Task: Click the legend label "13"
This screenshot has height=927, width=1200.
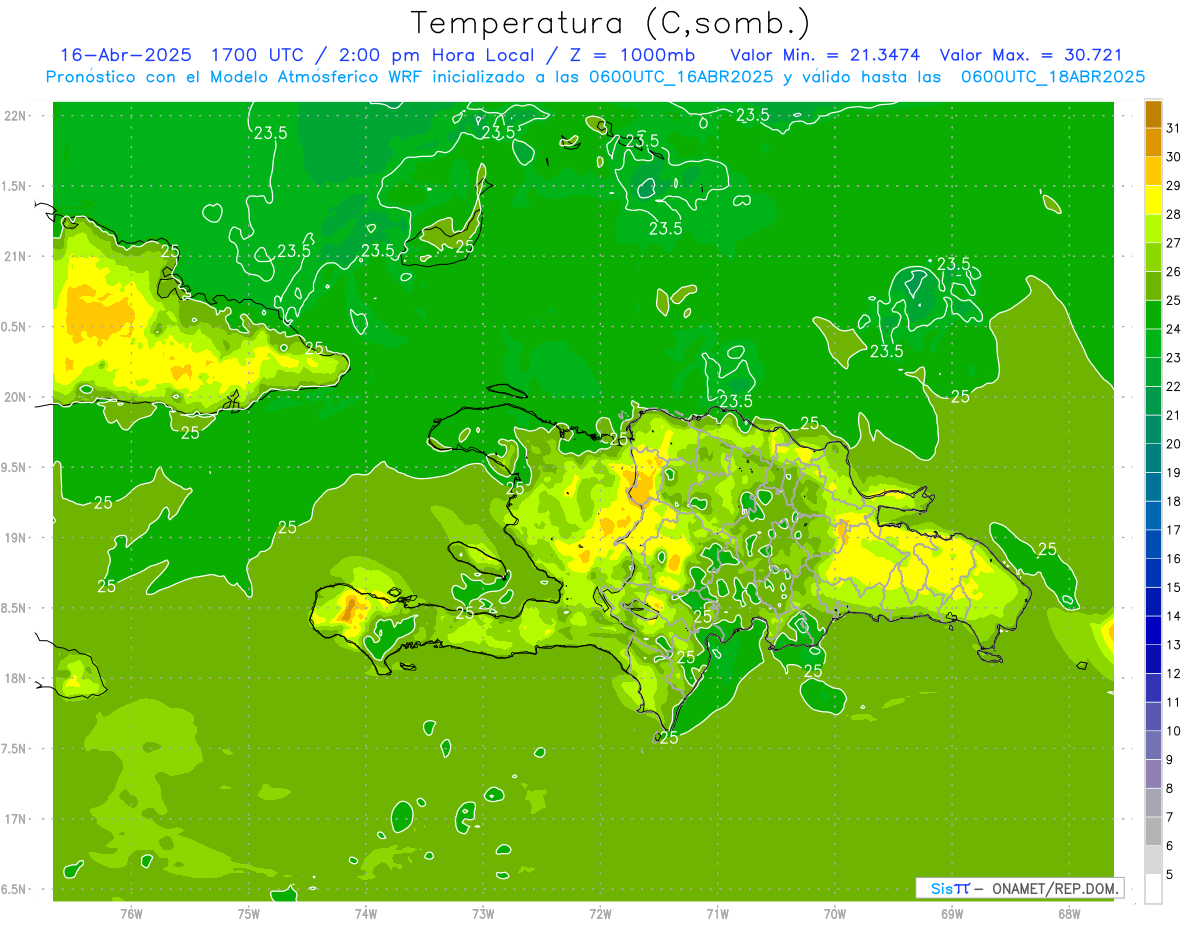Action: tap(1174, 645)
